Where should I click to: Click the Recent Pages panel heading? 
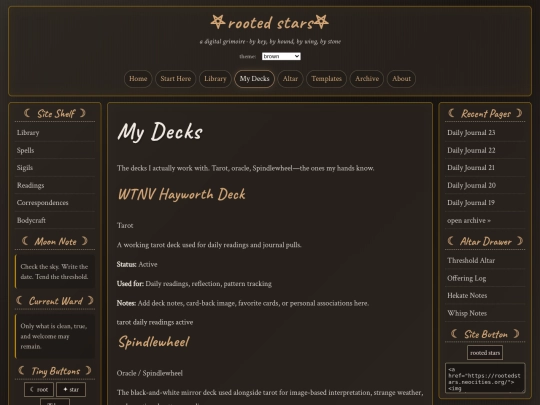click(x=485, y=113)
